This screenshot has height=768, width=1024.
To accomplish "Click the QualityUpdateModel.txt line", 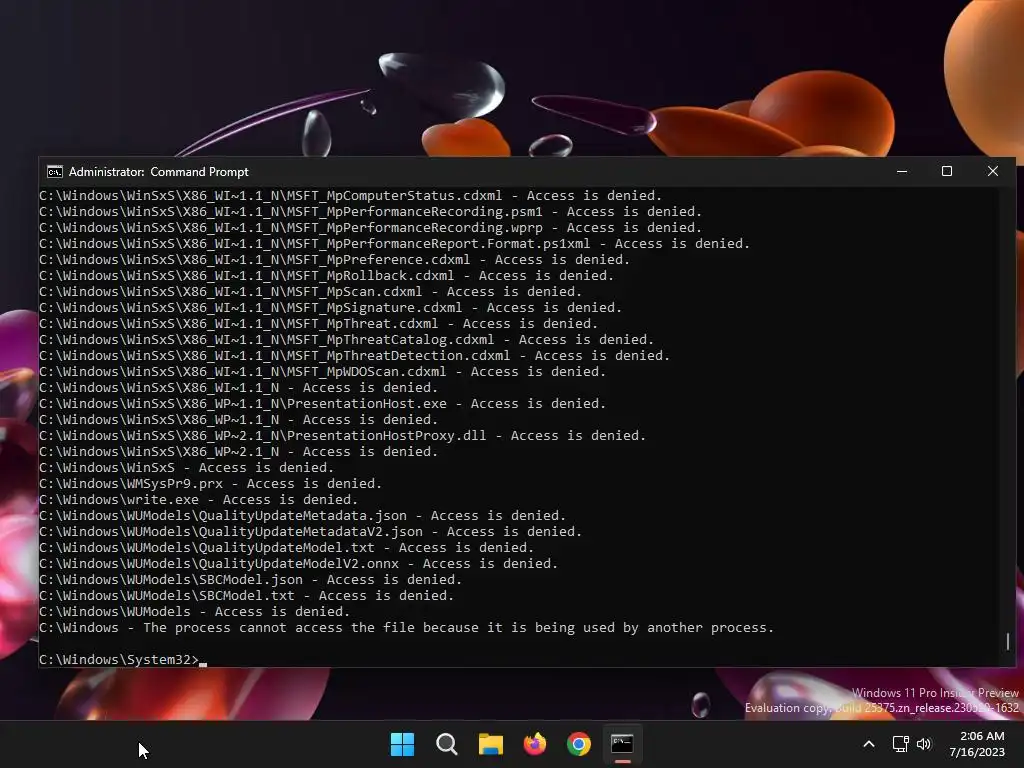I will pos(287,548).
